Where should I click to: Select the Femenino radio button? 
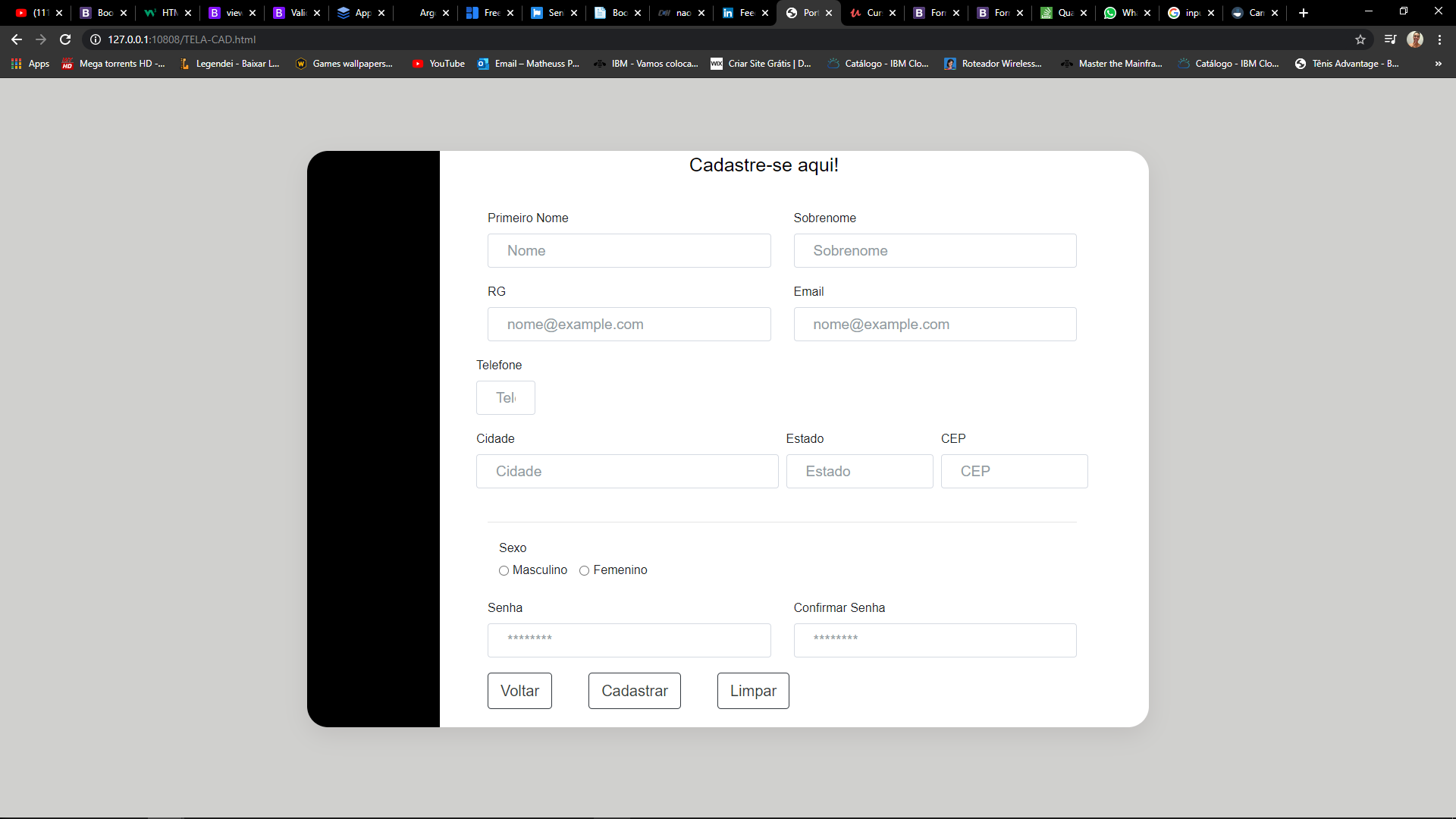[x=584, y=571]
